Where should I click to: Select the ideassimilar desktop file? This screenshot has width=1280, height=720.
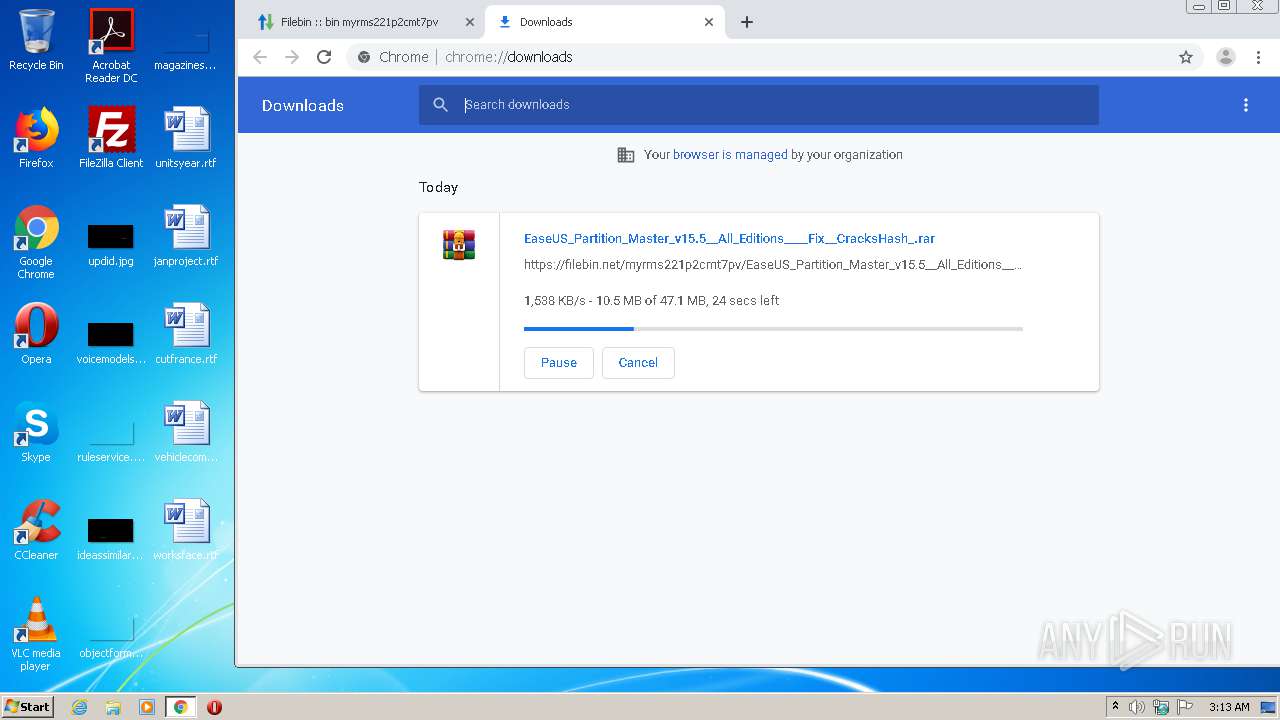pyautogui.click(x=111, y=537)
